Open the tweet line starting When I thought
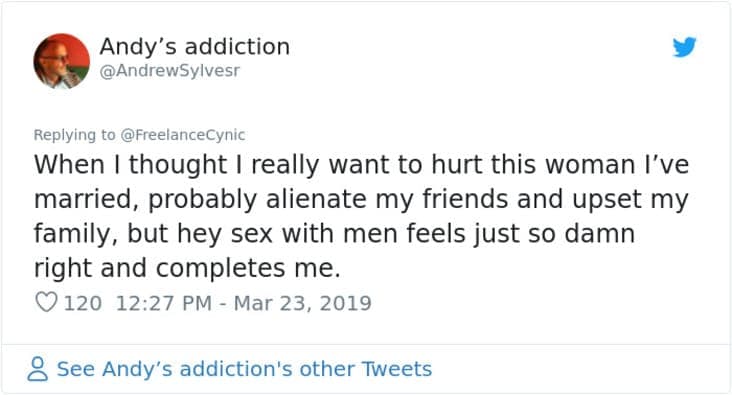This screenshot has width=732, height=395. 361,164
